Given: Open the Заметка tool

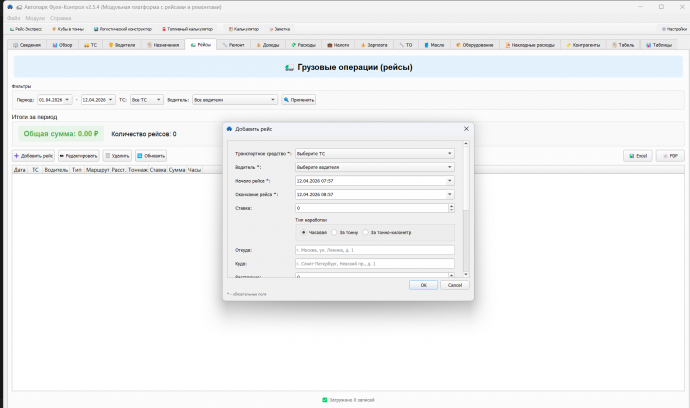Looking at the screenshot, I should coord(280,29).
